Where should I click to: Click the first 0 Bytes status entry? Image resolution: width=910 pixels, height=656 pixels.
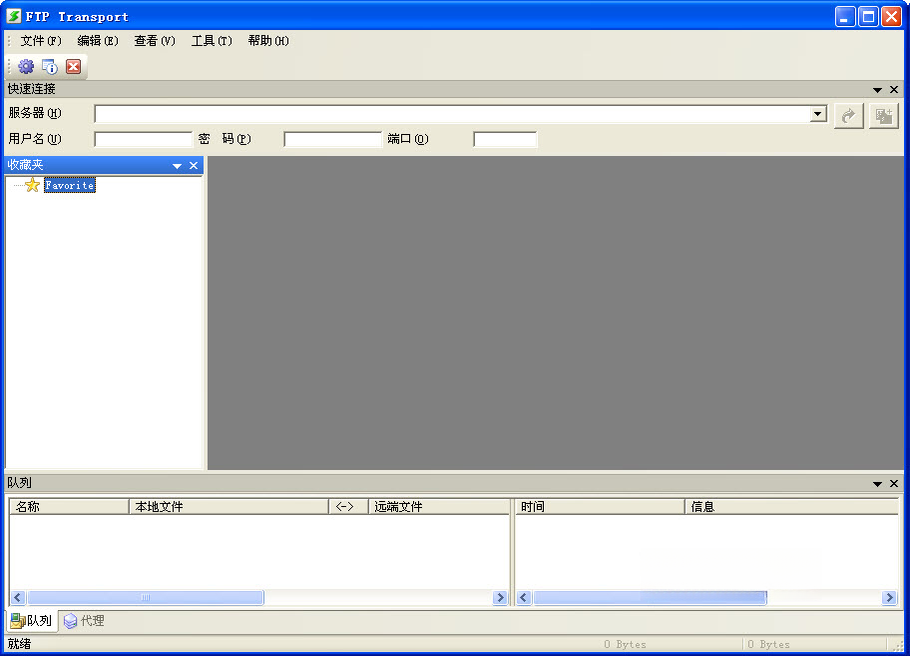pos(625,644)
